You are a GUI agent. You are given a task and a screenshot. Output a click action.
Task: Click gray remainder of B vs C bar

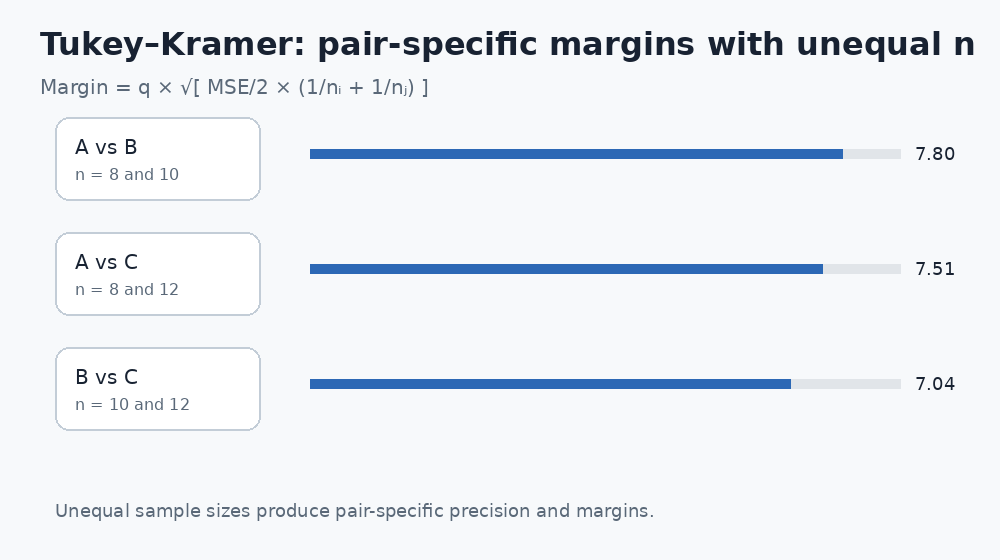(846, 384)
